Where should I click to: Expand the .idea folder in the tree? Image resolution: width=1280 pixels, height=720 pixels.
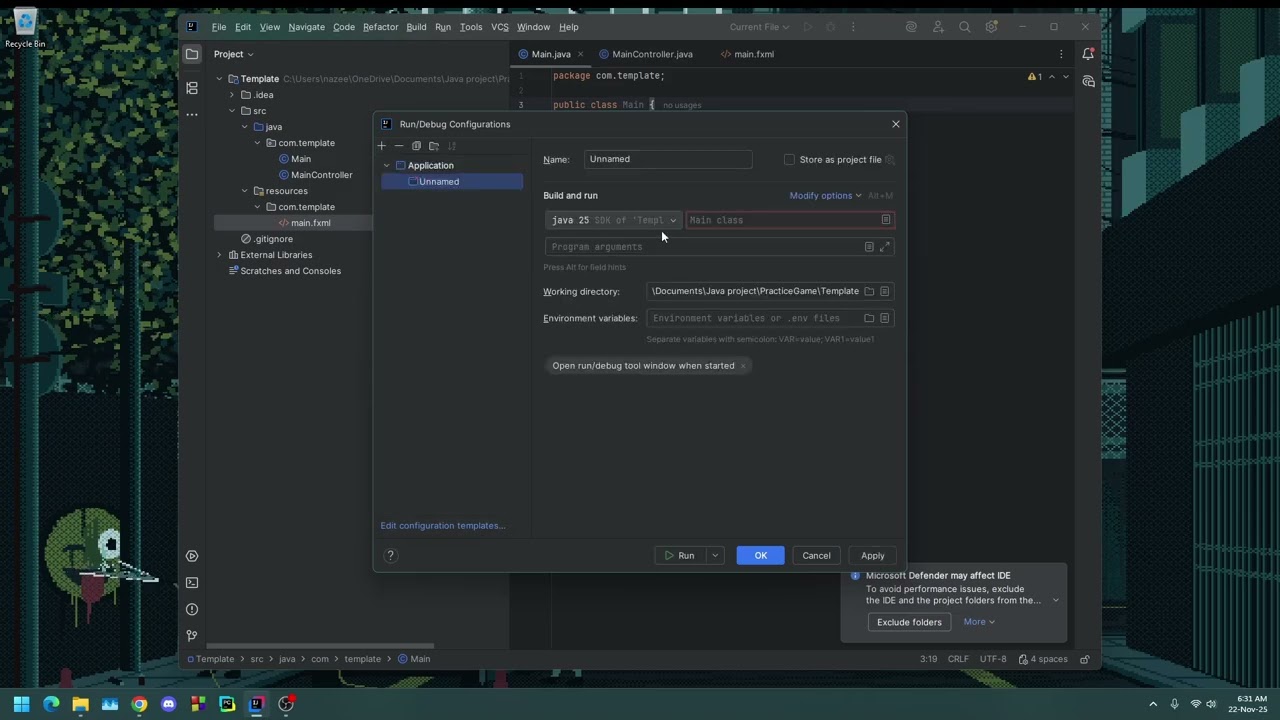(232, 95)
